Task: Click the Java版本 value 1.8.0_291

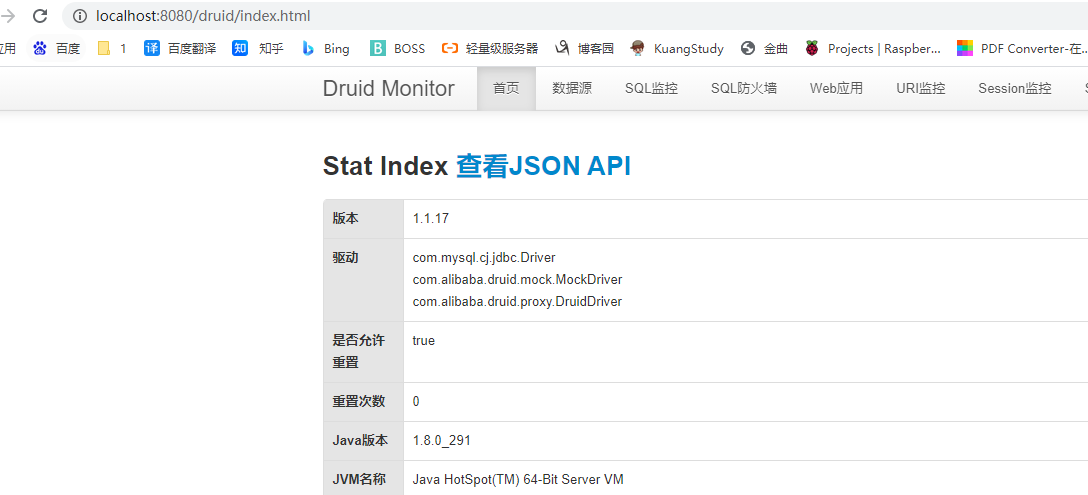Action: tap(443, 441)
